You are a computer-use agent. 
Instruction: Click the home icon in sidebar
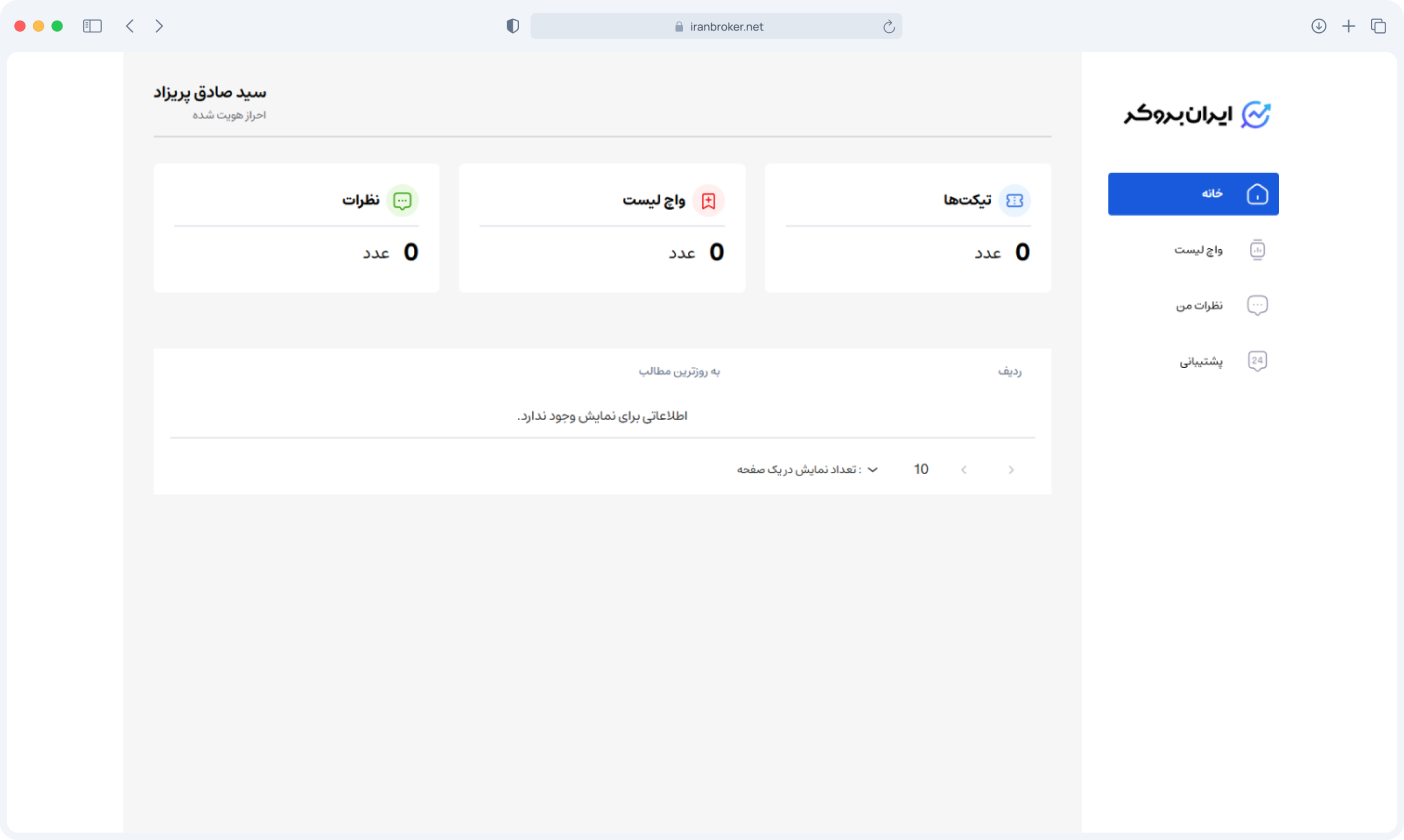(1257, 194)
